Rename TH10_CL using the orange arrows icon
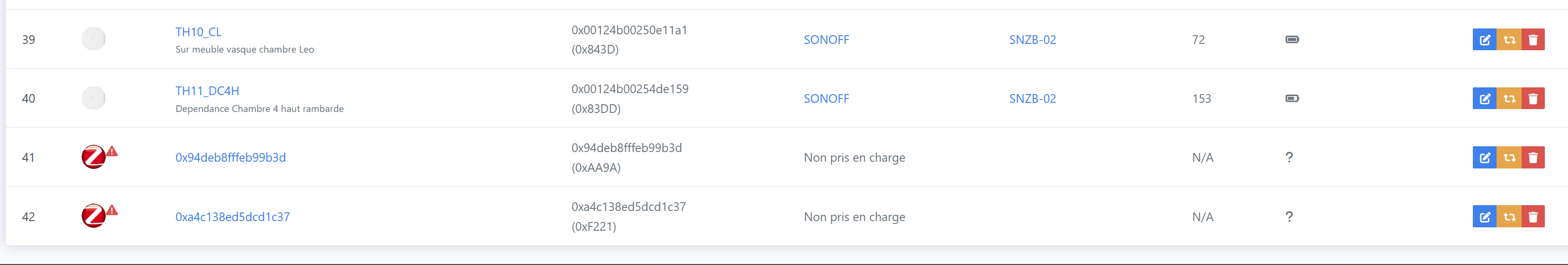Viewport: 1568px width, 265px height. (1509, 40)
